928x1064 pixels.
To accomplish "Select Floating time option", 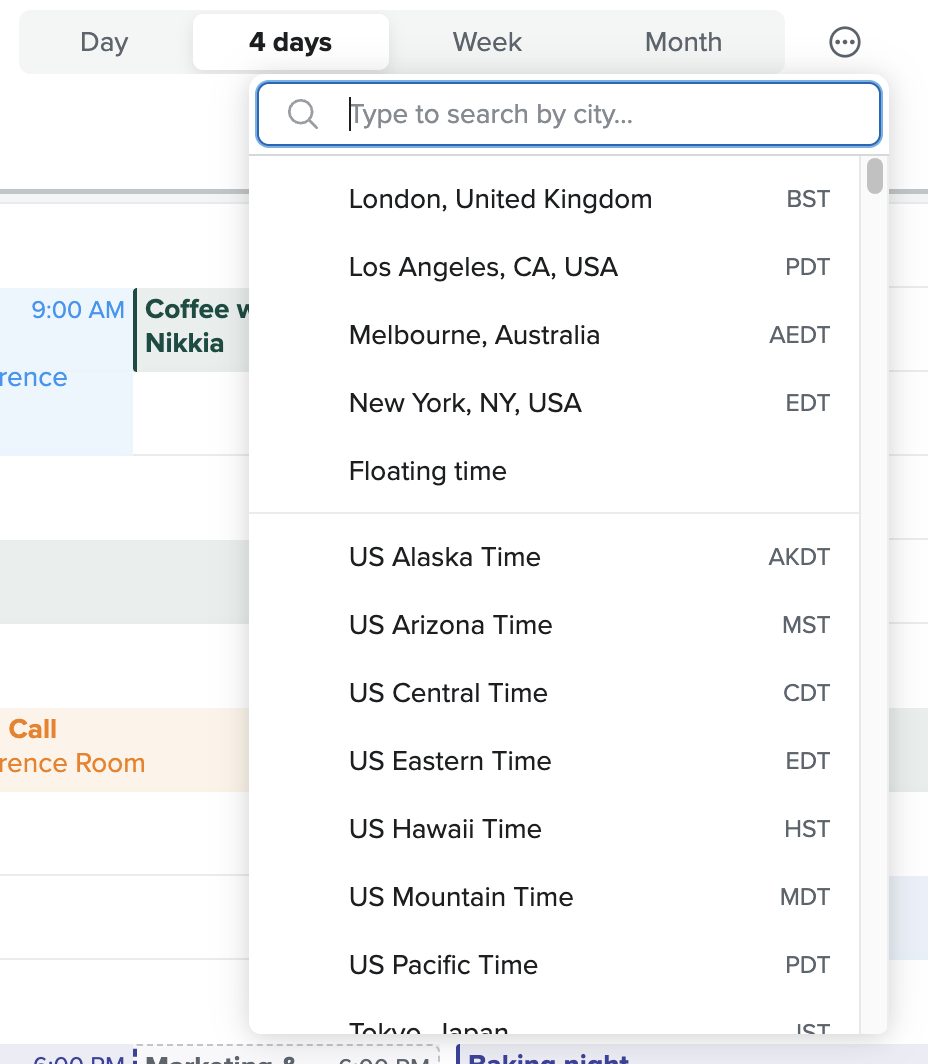I will 554,471.
